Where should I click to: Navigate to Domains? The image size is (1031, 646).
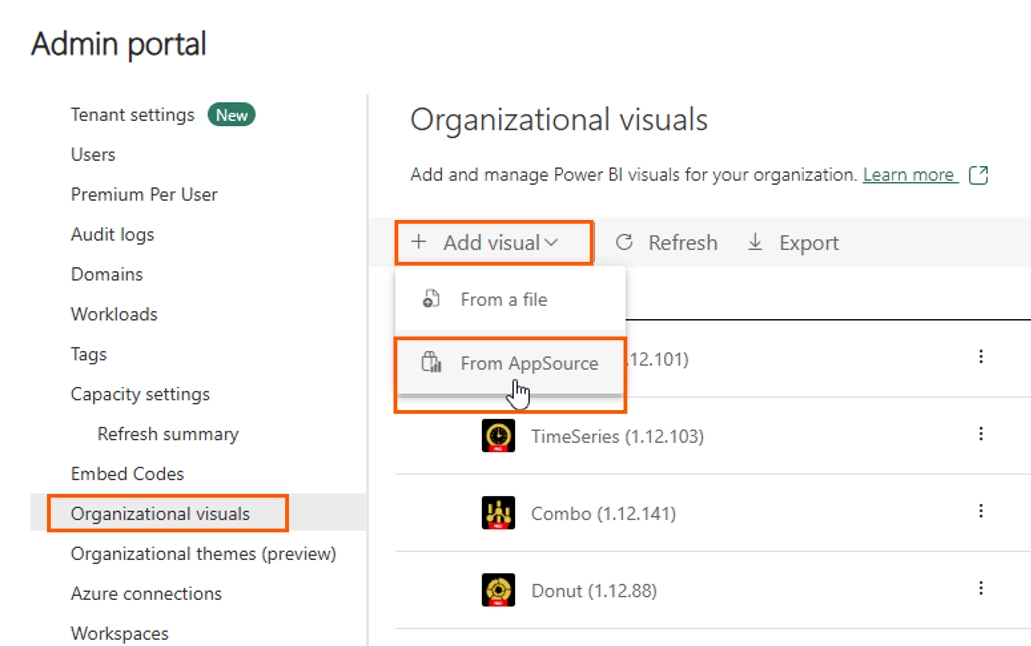[x=107, y=274]
